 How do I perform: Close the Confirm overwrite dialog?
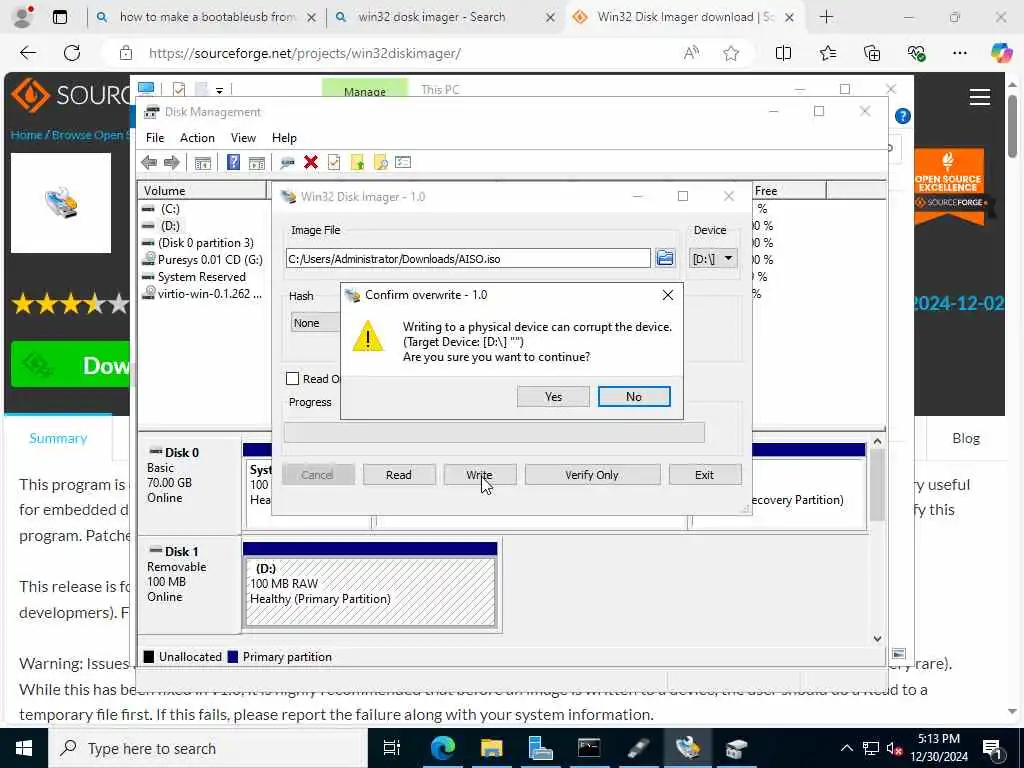[x=667, y=295]
